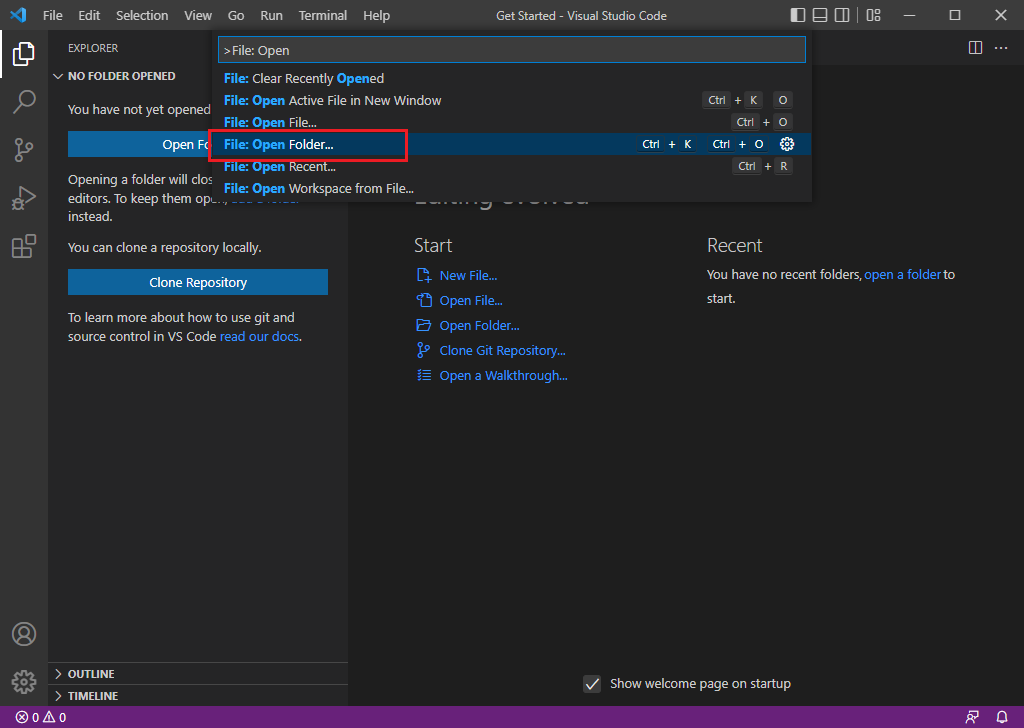Open the Run and Debug view

coord(24,198)
